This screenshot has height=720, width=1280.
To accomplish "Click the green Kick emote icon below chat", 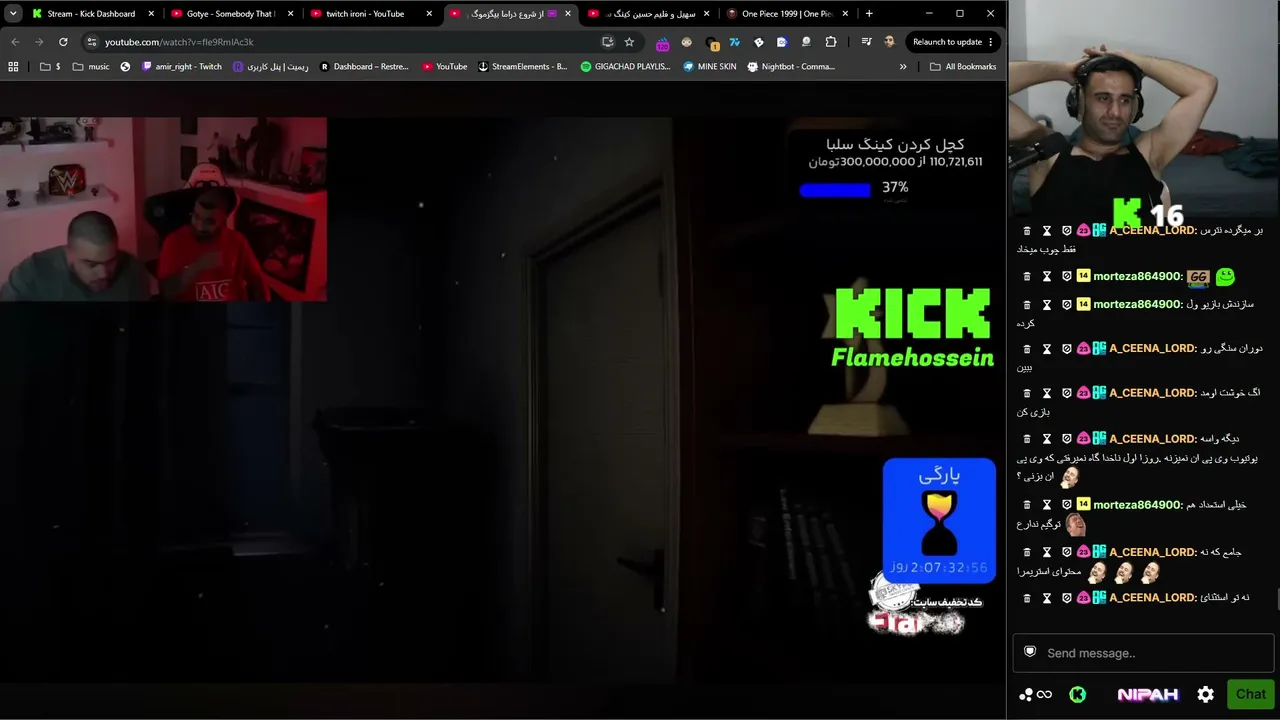I will click(1077, 694).
